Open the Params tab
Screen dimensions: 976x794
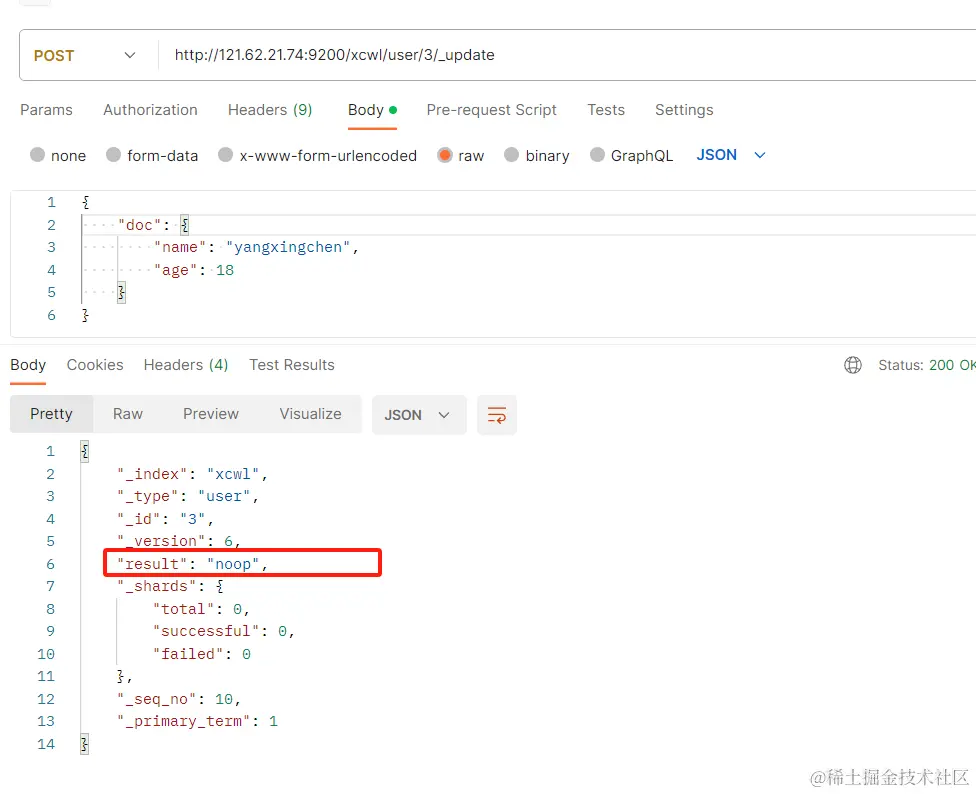46,110
